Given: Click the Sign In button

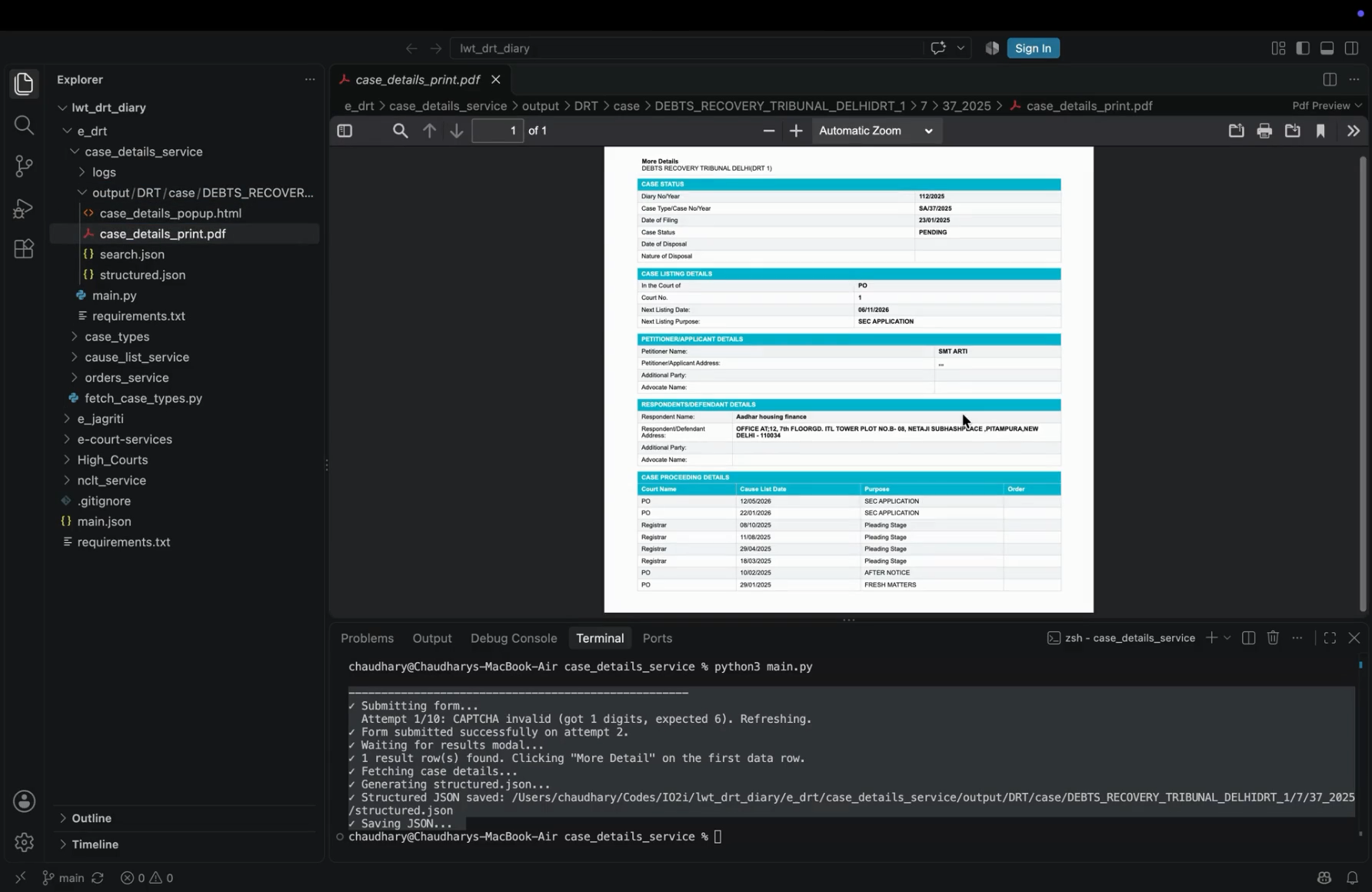Looking at the screenshot, I should coord(1033,48).
